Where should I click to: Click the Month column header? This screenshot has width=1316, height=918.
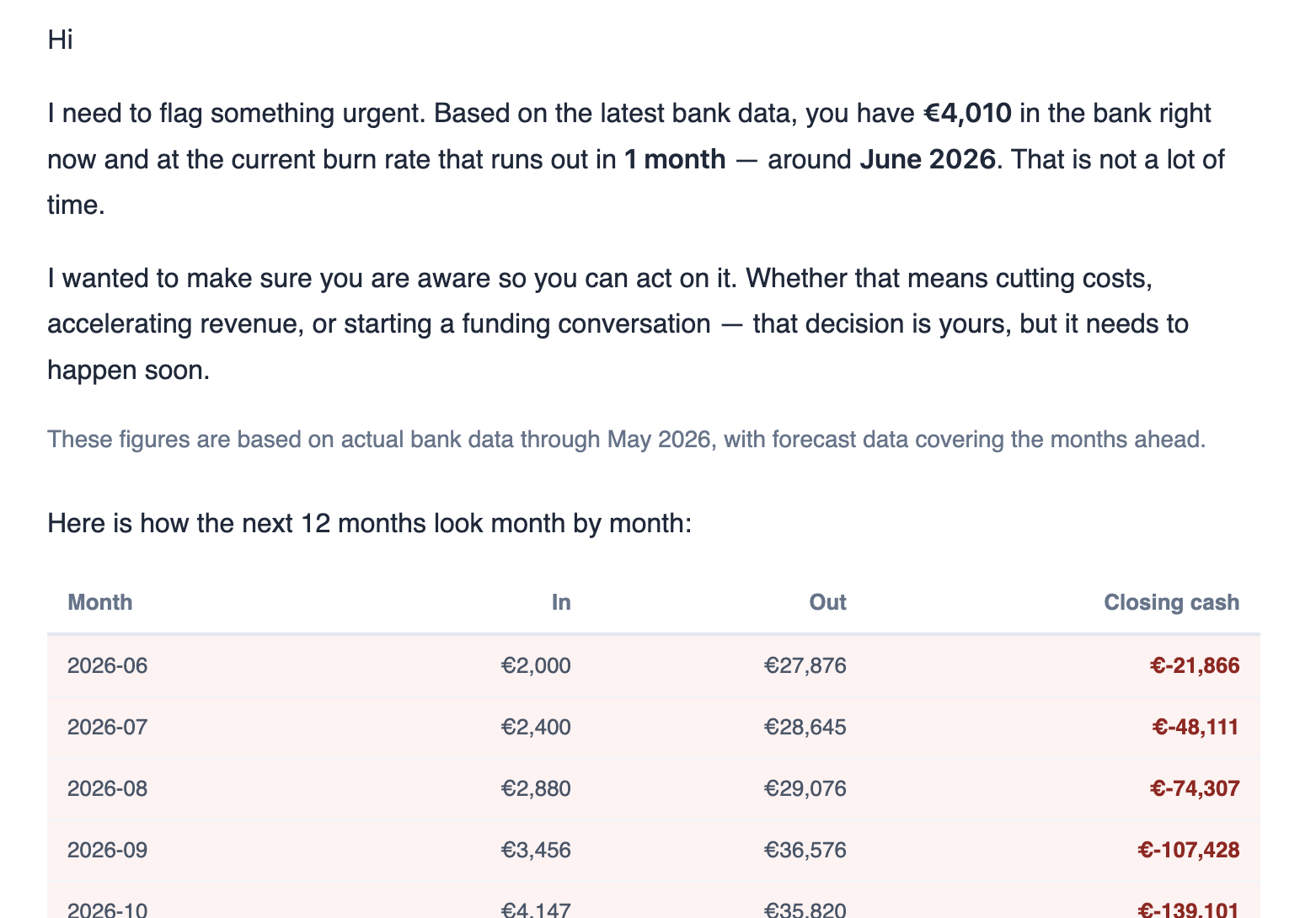point(100,602)
